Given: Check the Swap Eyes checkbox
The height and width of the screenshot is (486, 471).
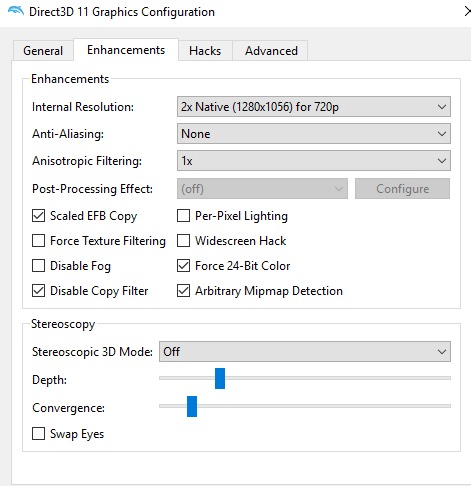Looking at the screenshot, I should coord(38,434).
